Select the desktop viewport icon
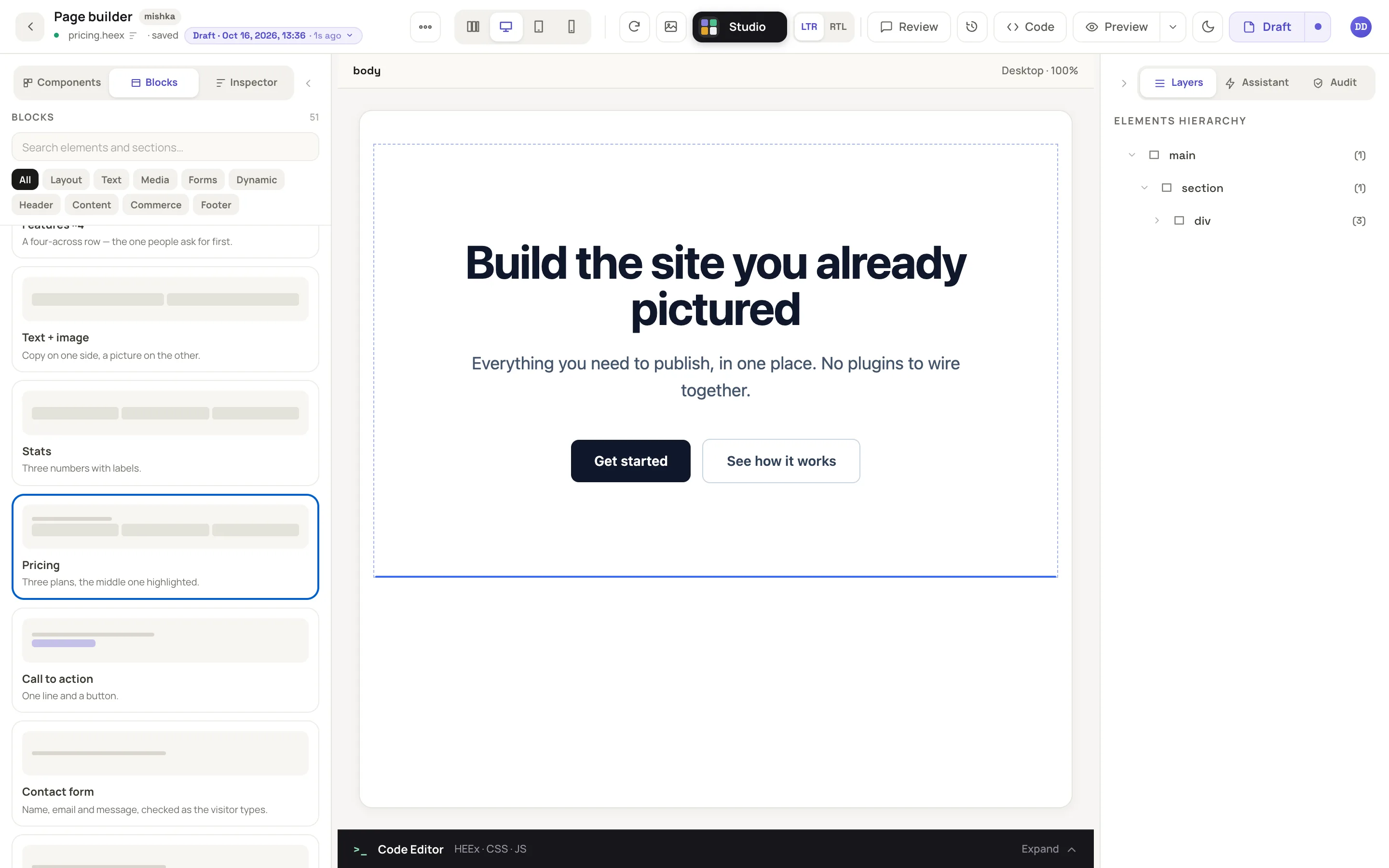Screen dimensions: 1389x868 coord(505,27)
